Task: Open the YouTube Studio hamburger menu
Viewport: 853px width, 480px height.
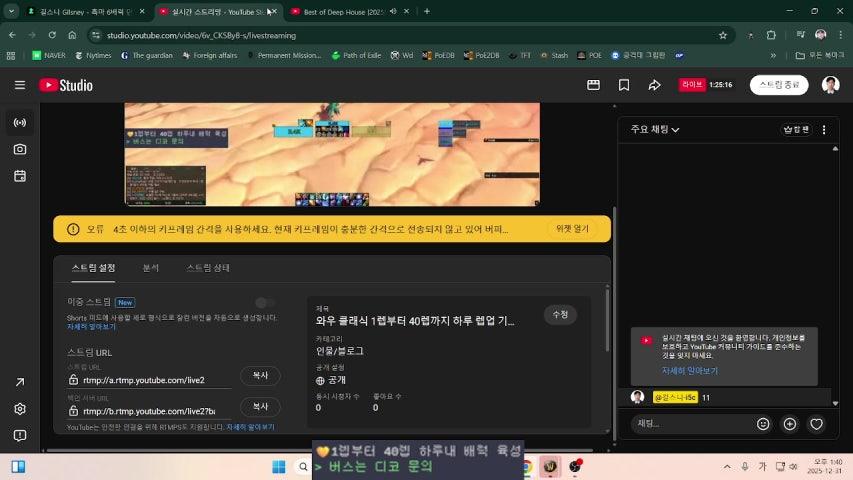Action: (x=20, y=85)
